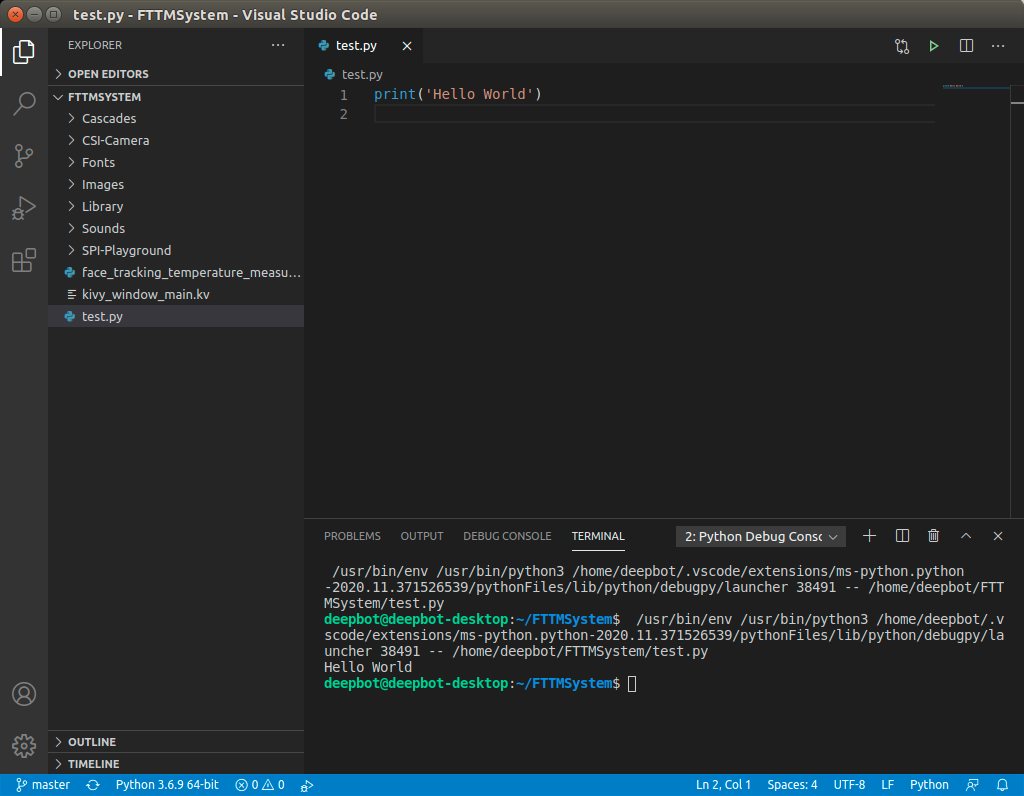
Task: Split the terminal panel
Action: coord(902,536)
